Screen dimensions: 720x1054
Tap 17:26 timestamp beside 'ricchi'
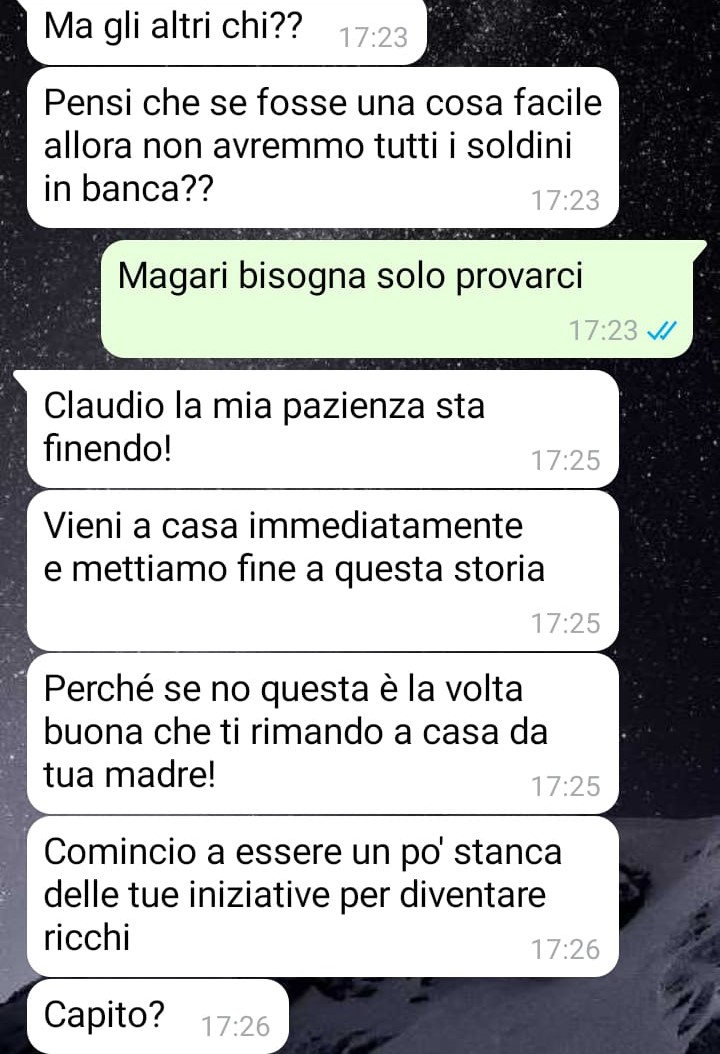(x=565, y=950)
